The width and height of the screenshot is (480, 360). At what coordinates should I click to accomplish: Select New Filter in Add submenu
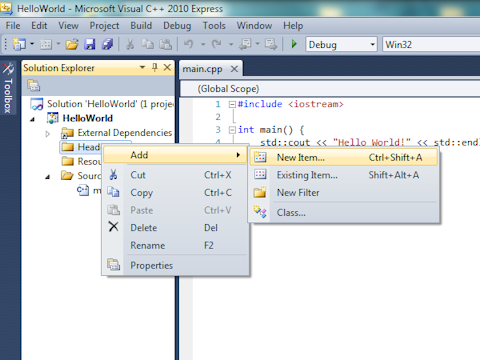coord(344,193)
